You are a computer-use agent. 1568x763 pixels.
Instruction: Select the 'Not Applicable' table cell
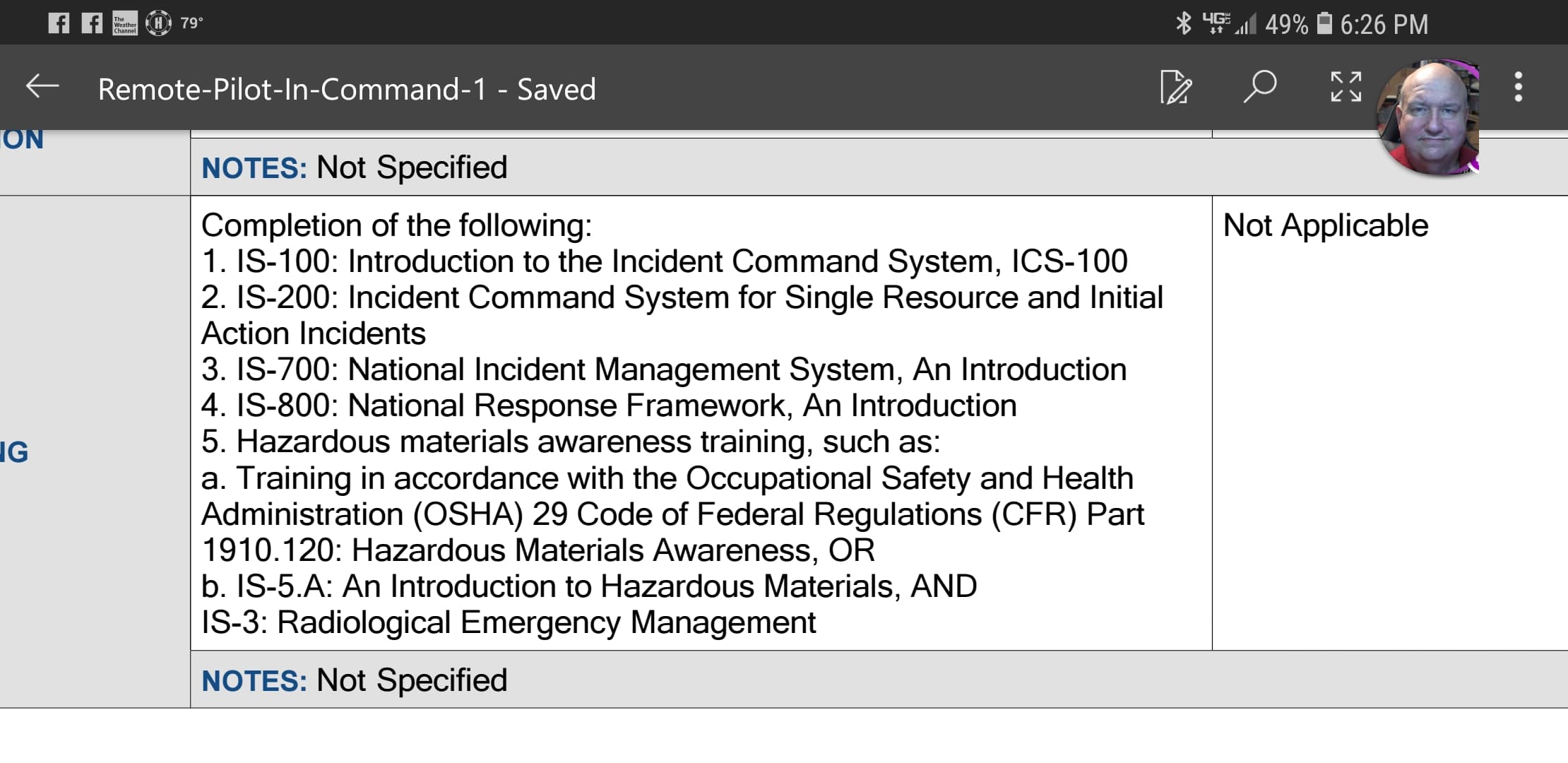pyautogui.click(x=1325, y=226)
